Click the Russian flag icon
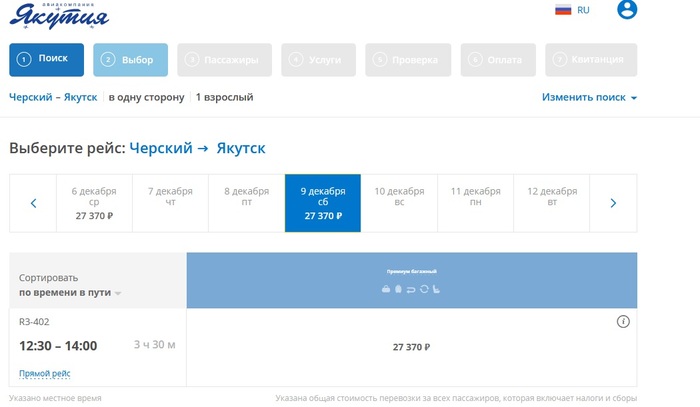700x407 pixels. [x=563, y=10]
